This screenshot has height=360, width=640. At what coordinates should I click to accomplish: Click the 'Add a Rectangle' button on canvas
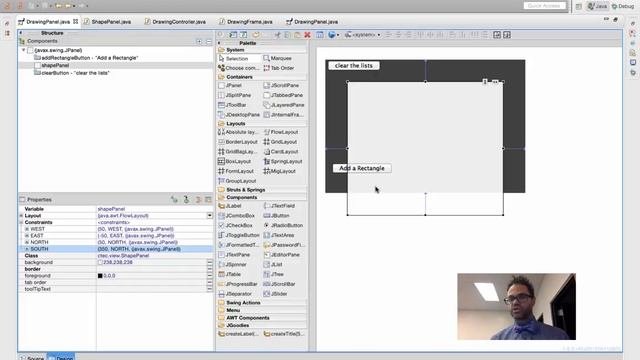(362, 168)
